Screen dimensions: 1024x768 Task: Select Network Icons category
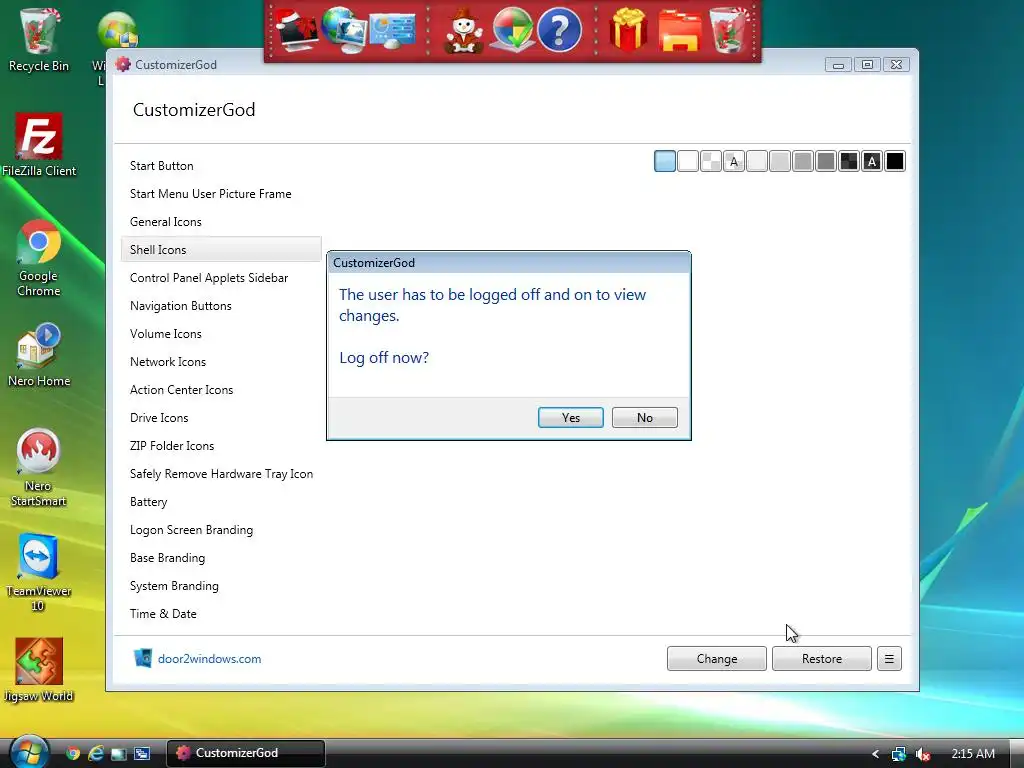tap(221, 362)
